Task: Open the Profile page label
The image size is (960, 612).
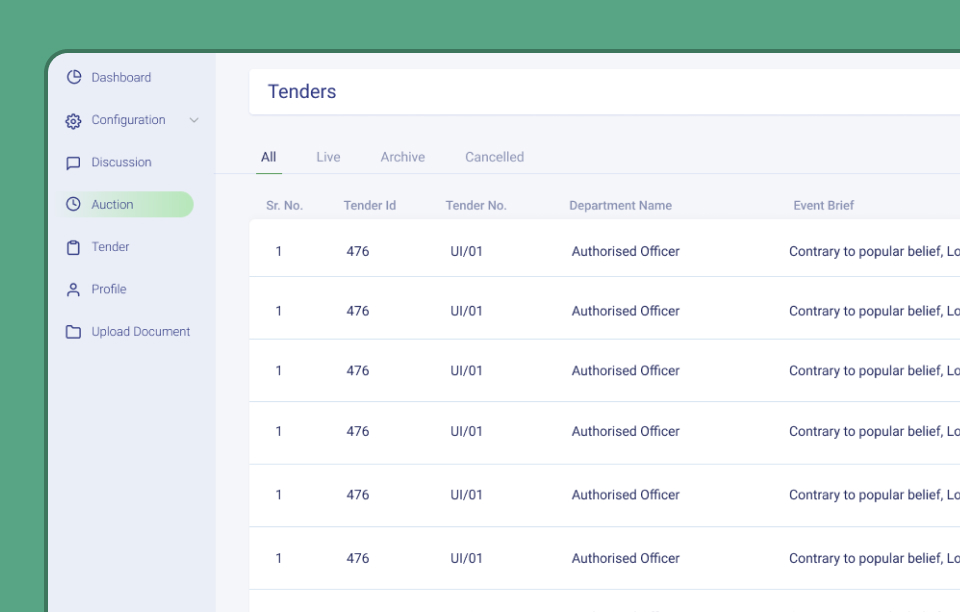Action: [x=109, y=289]
